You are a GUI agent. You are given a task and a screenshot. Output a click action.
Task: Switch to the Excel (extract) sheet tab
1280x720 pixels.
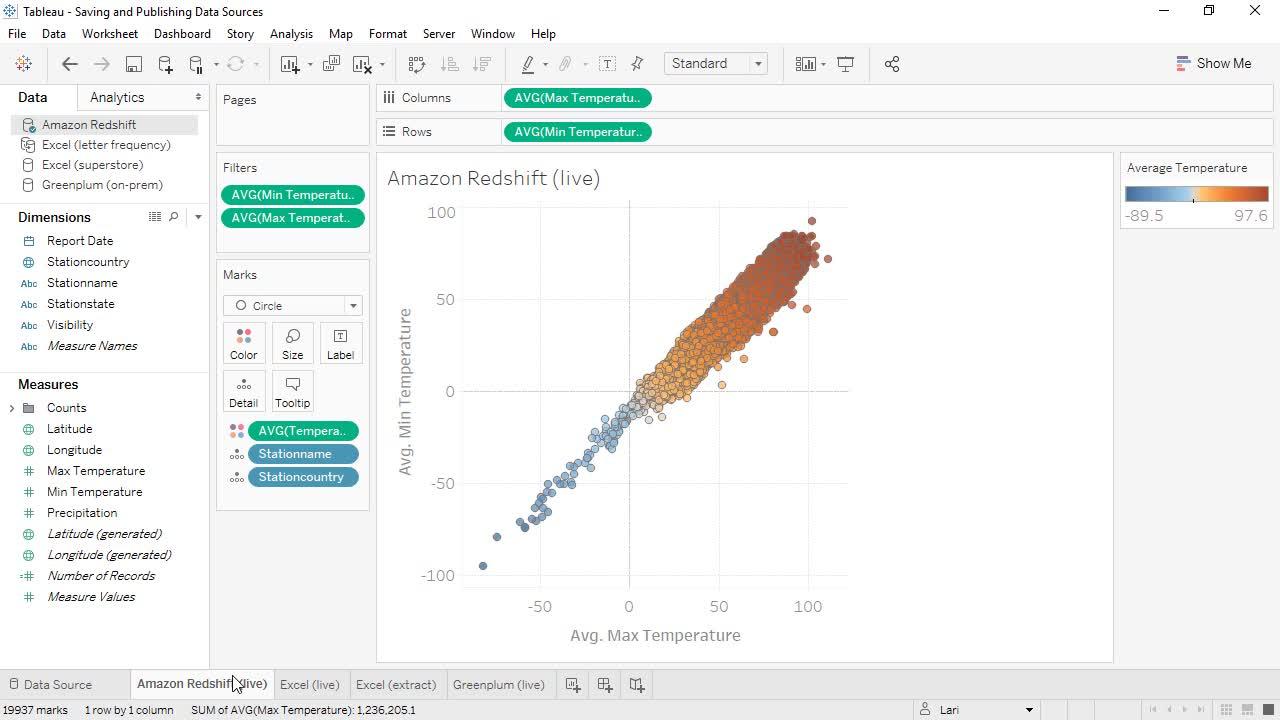(396, 685)
